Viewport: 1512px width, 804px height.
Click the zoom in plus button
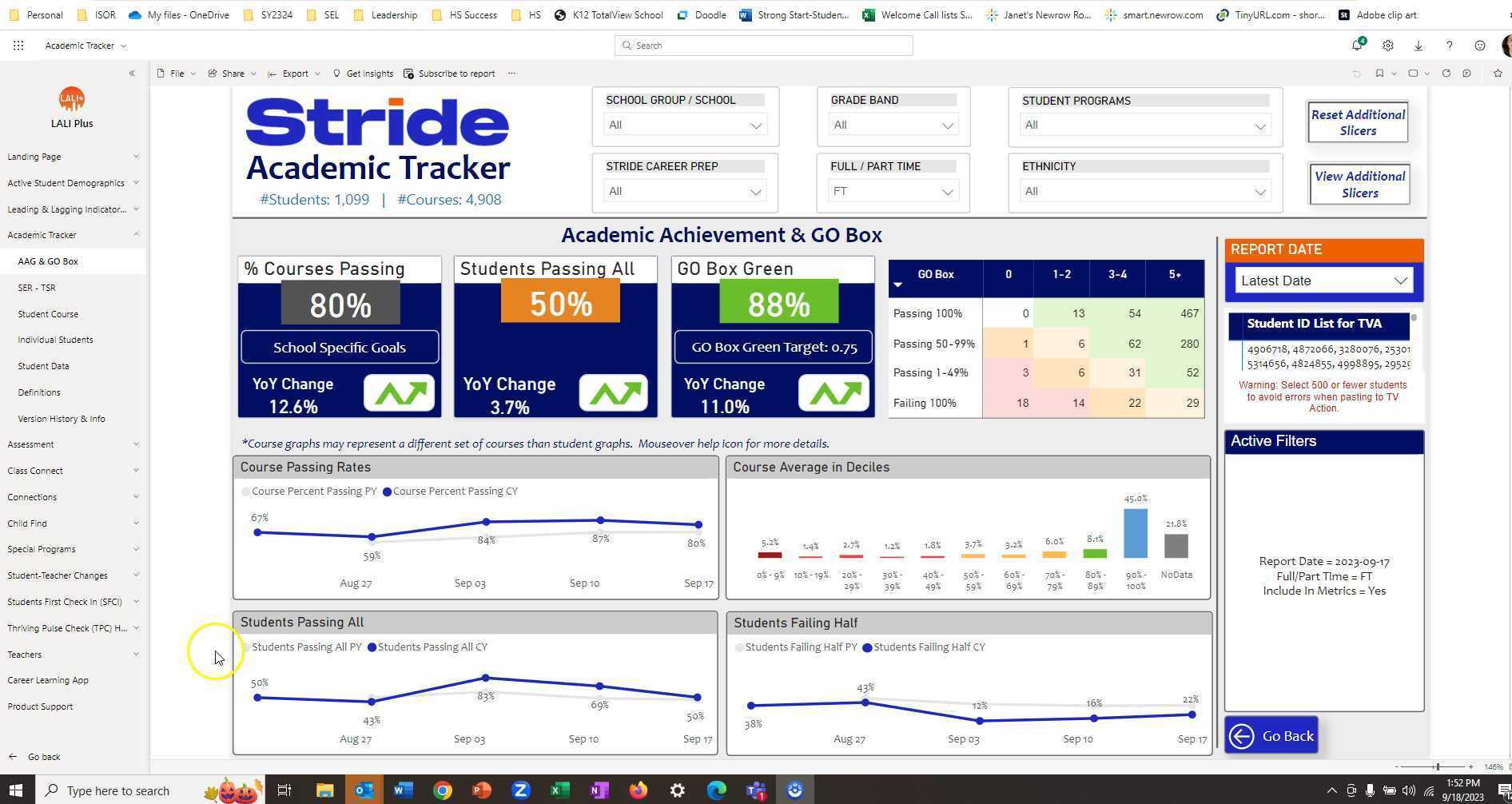[1470, 766]
